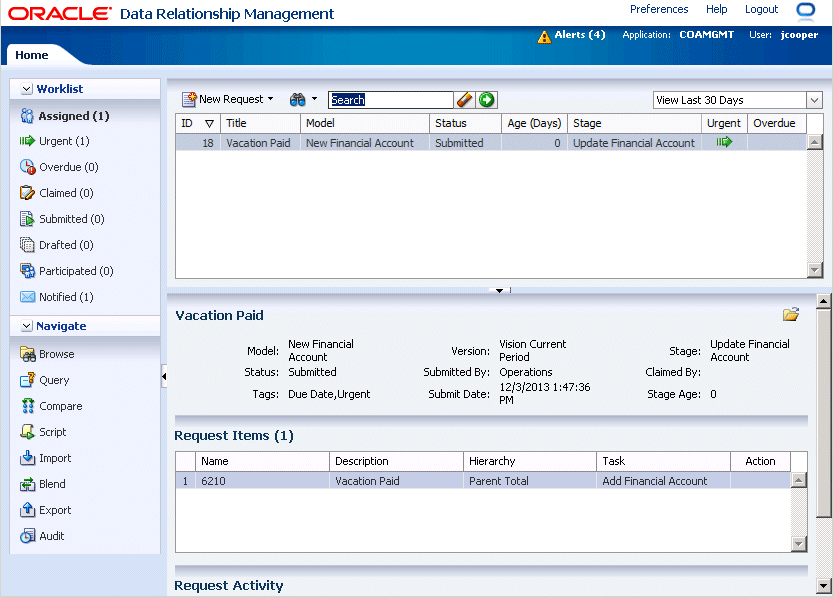Viewport: 834px width, 598px height.
Task: Open the Import icon
Action: [x=27, y=458]
